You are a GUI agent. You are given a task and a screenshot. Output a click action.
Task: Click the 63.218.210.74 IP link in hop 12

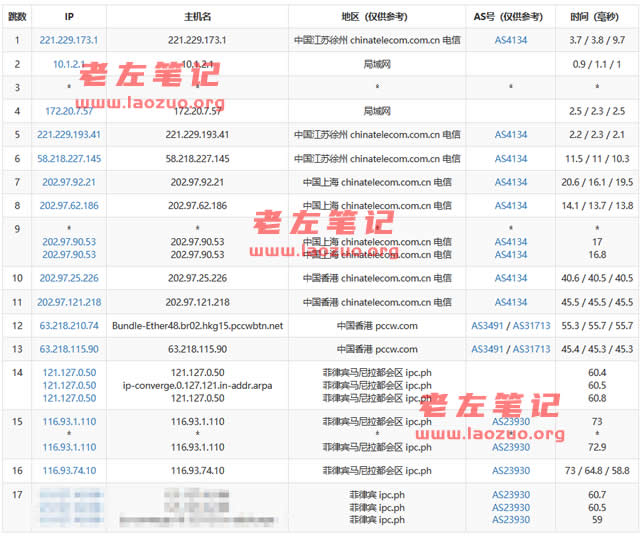point(69,326)
